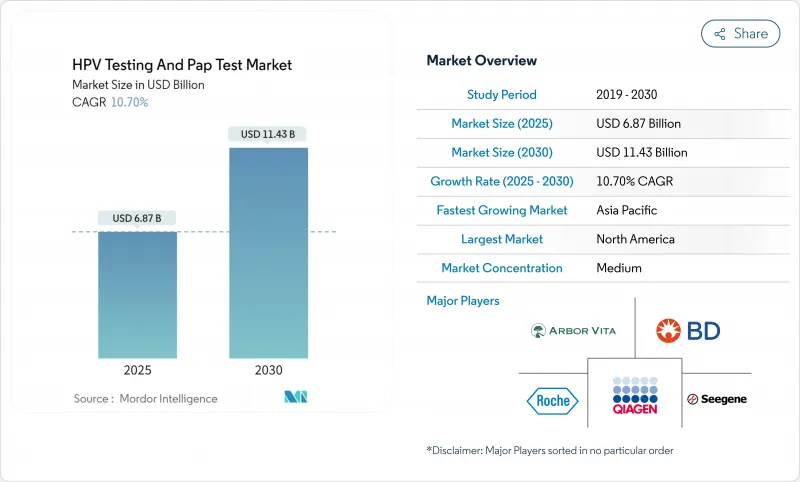
Task: Click the Growth Rate (2025 - 2030) label
Action: pos(501,181)
